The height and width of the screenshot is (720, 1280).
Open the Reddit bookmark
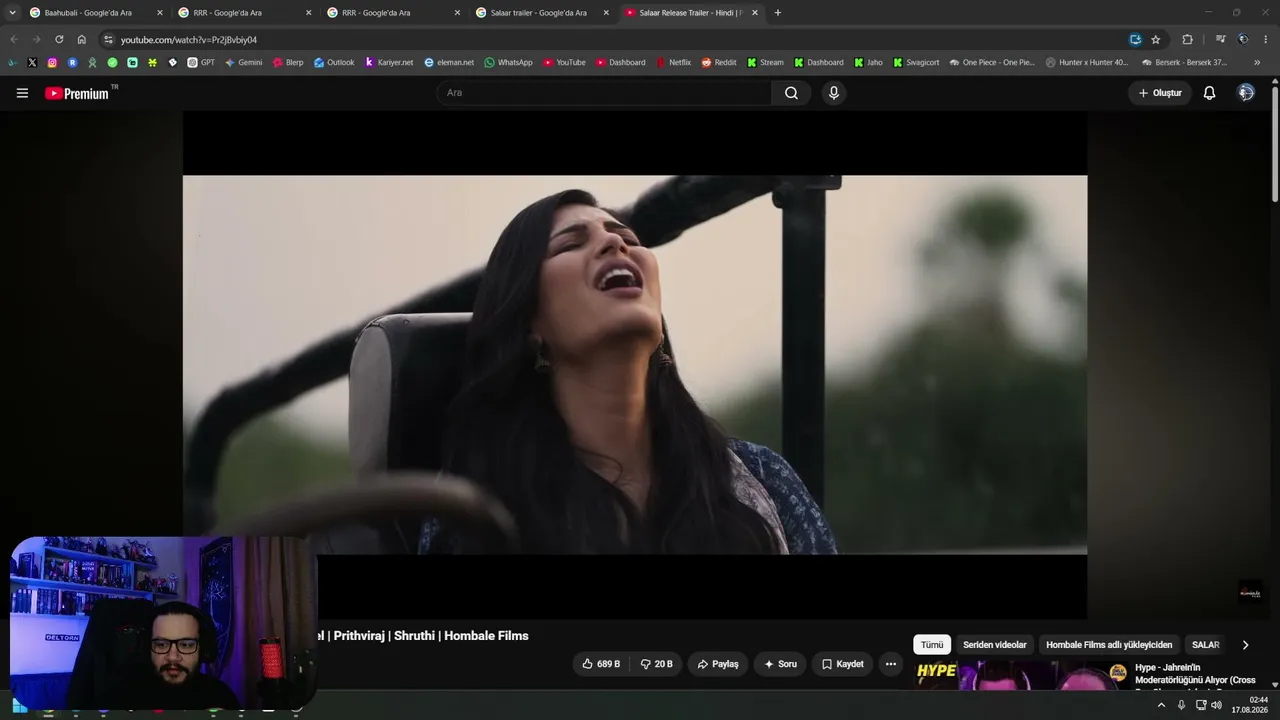719,62
